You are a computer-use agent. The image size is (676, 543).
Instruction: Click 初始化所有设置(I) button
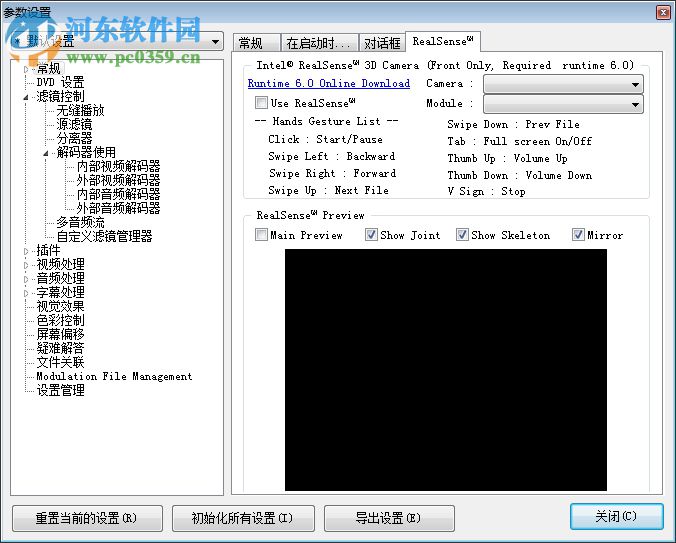click(x=243, y=518)
